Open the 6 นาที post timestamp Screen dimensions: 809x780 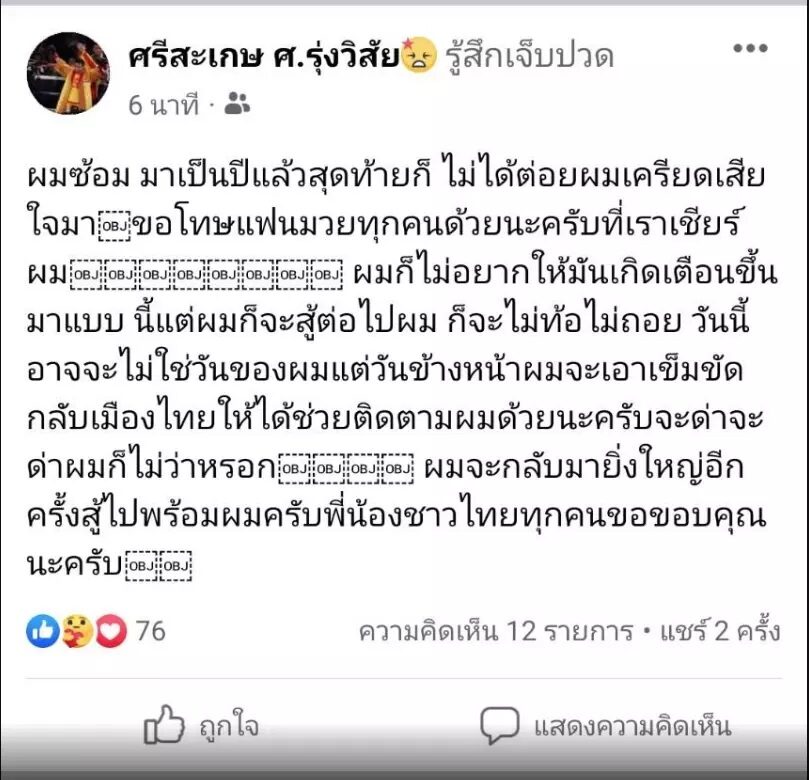click(x=163, y=105)
